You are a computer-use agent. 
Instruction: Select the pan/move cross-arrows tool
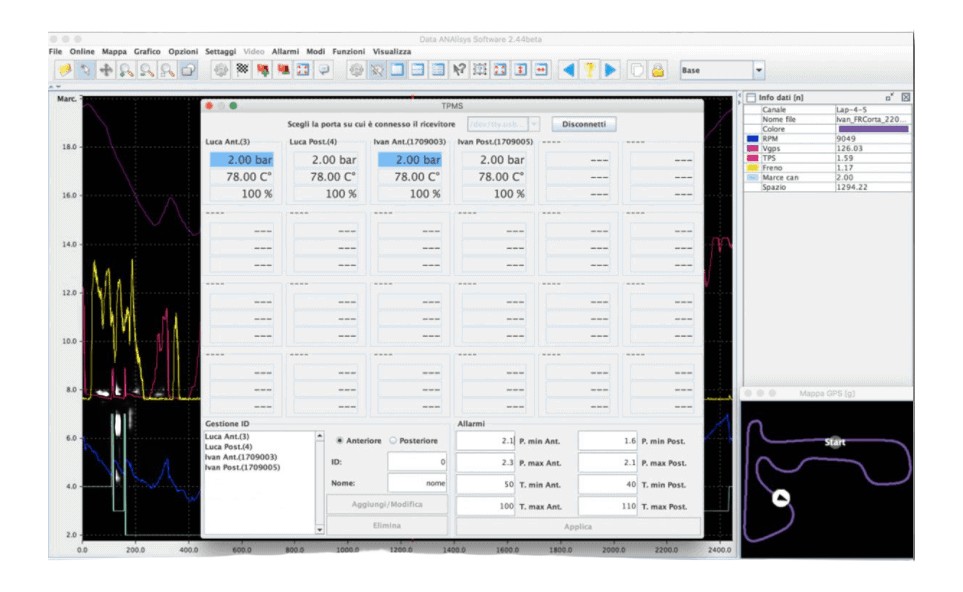[106, 70]
